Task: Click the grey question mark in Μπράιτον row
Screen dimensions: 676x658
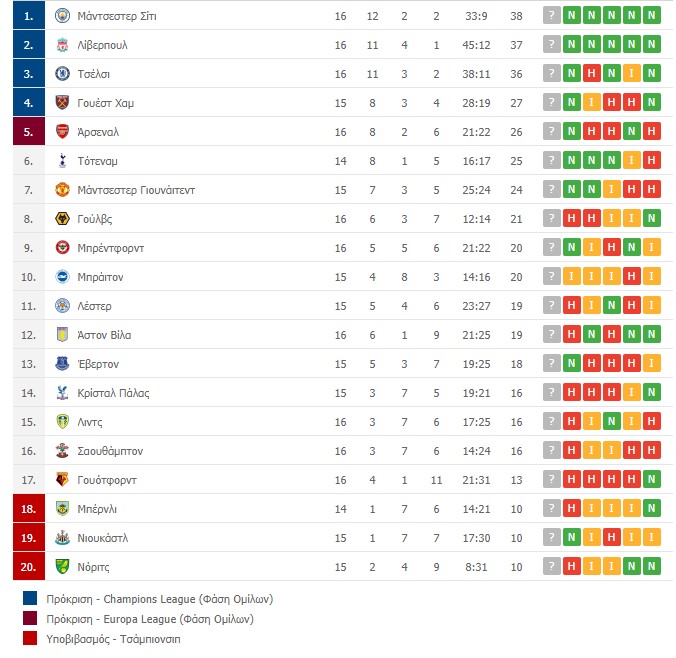Action: [x=551, y=276]
